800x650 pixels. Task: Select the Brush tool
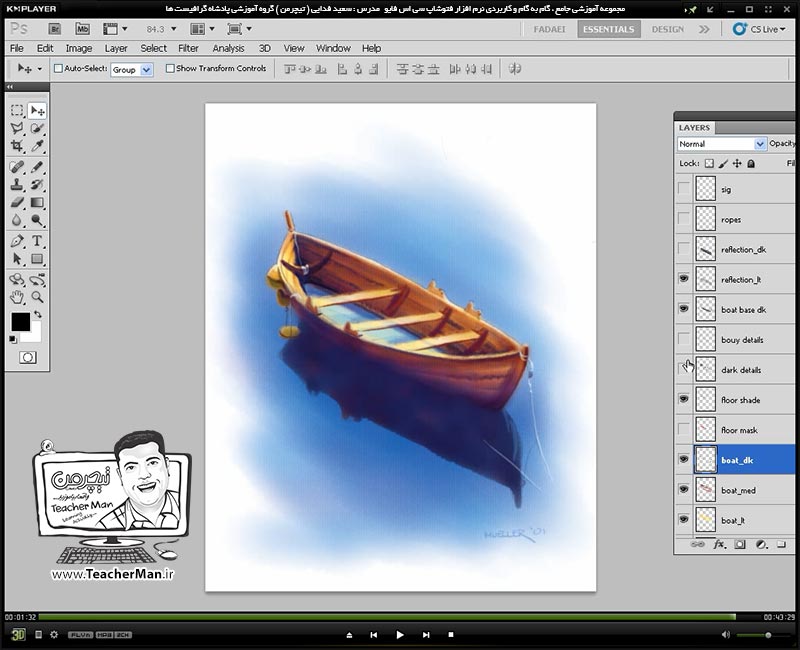click(37, 167)
